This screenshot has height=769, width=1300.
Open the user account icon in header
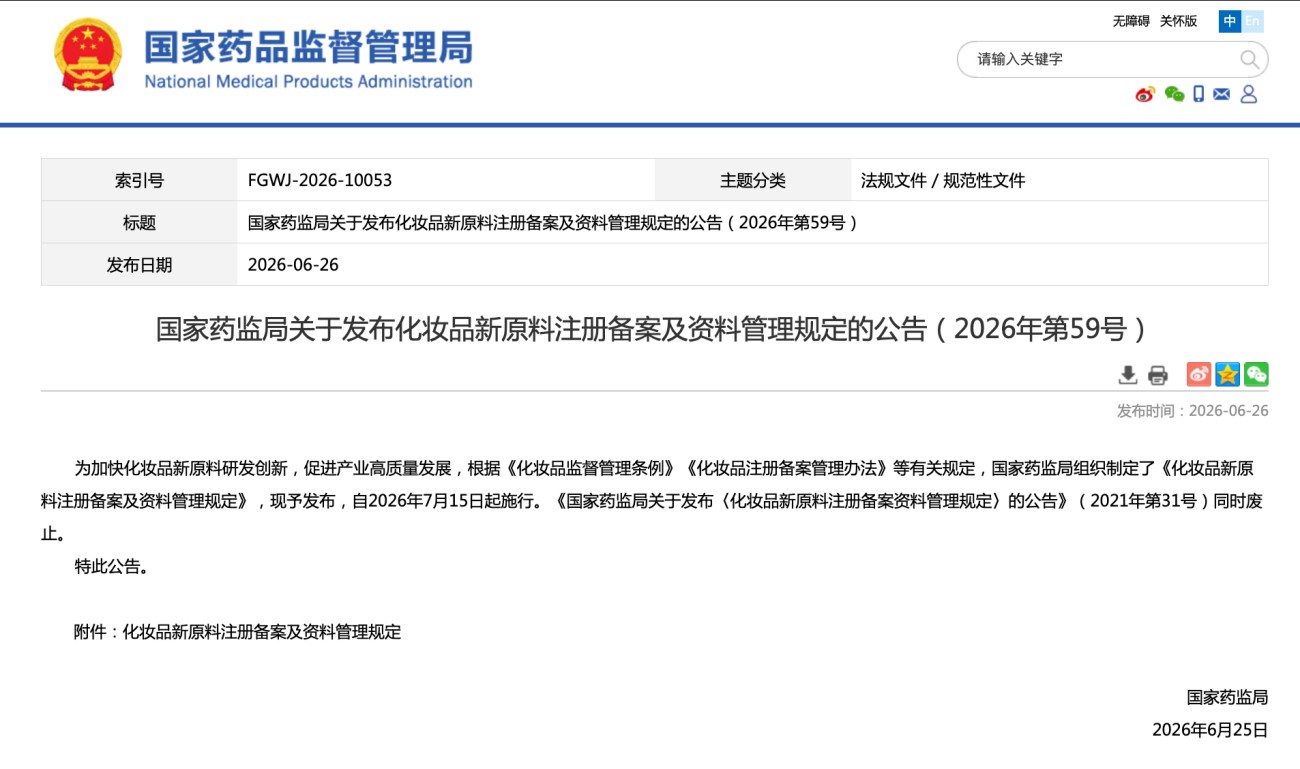click(x=1248, y=94)
